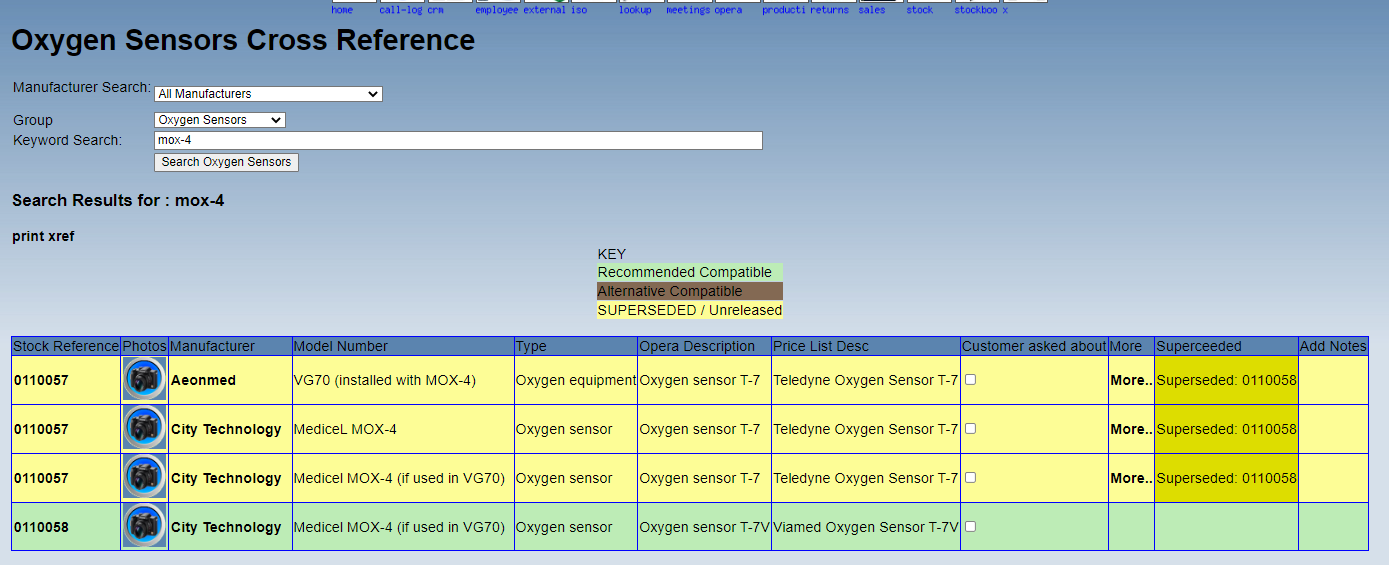Open the sales navigation link
The height and width of the screenshot is (565, 1389).
pyautogui.click(x=871, y=10)
